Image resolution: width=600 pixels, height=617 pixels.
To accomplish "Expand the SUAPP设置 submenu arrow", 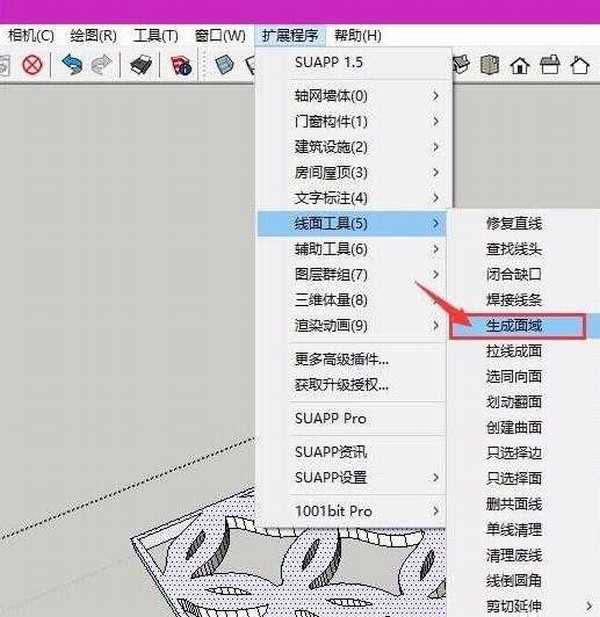I will (x=436, y=477).
